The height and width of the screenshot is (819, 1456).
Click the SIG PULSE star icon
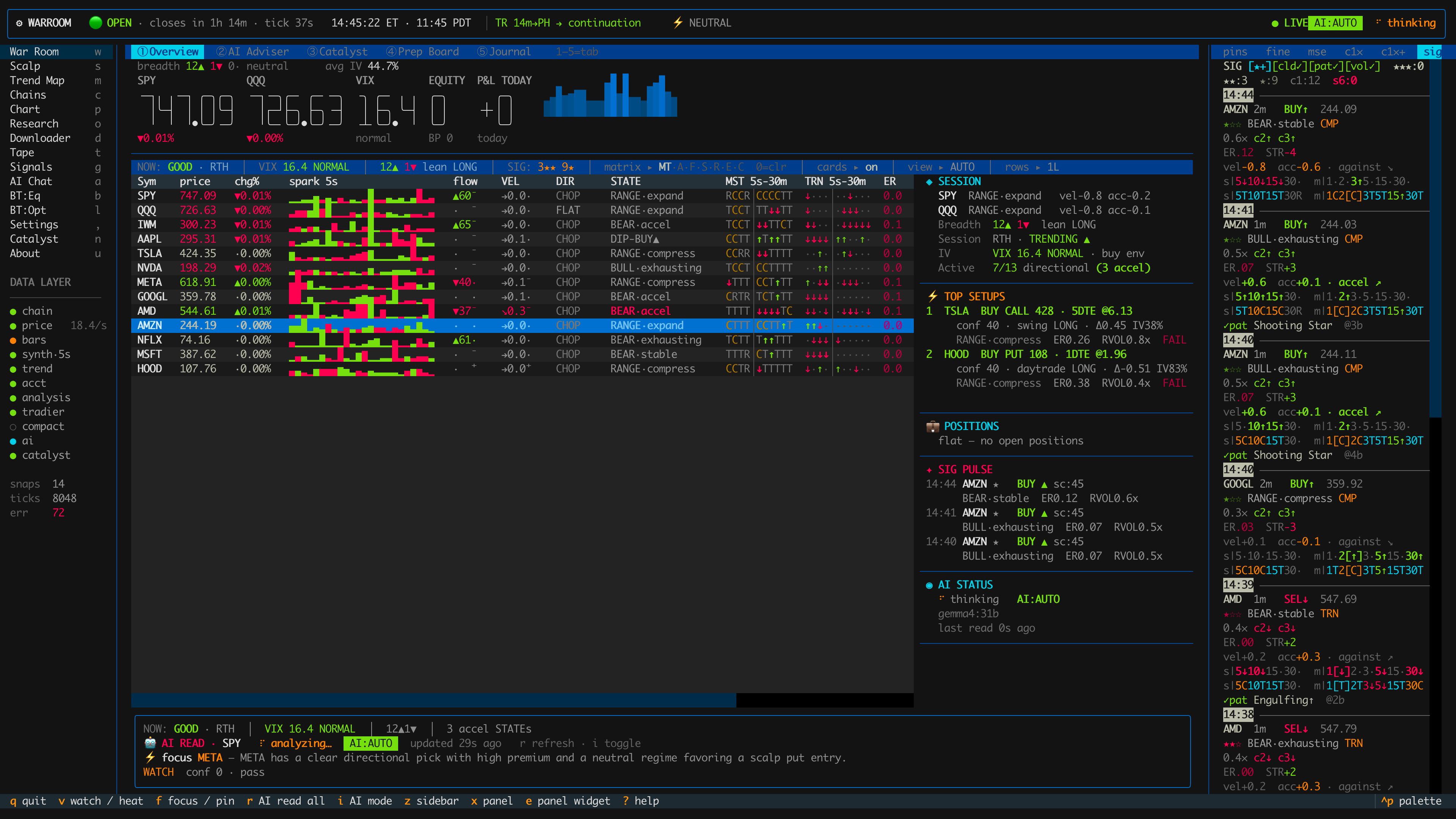pos(929,470)
